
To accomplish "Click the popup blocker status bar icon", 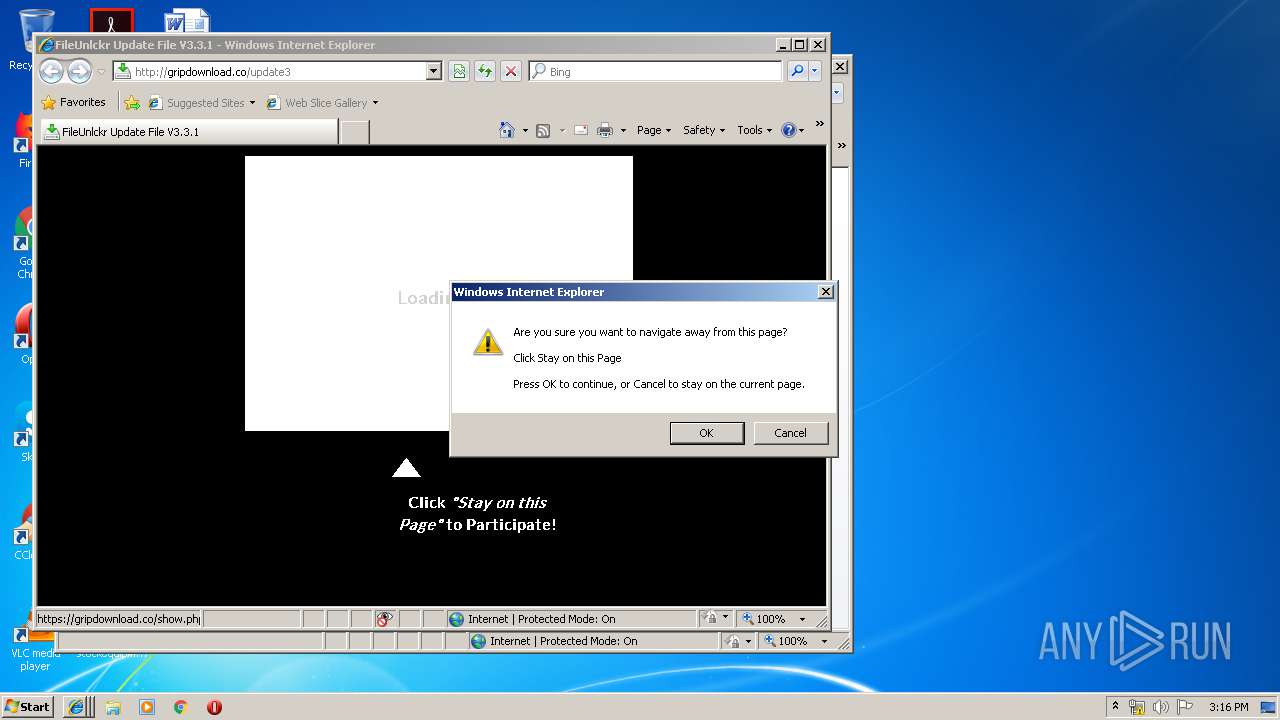I will pyautogui.click(x=384, y=619).
